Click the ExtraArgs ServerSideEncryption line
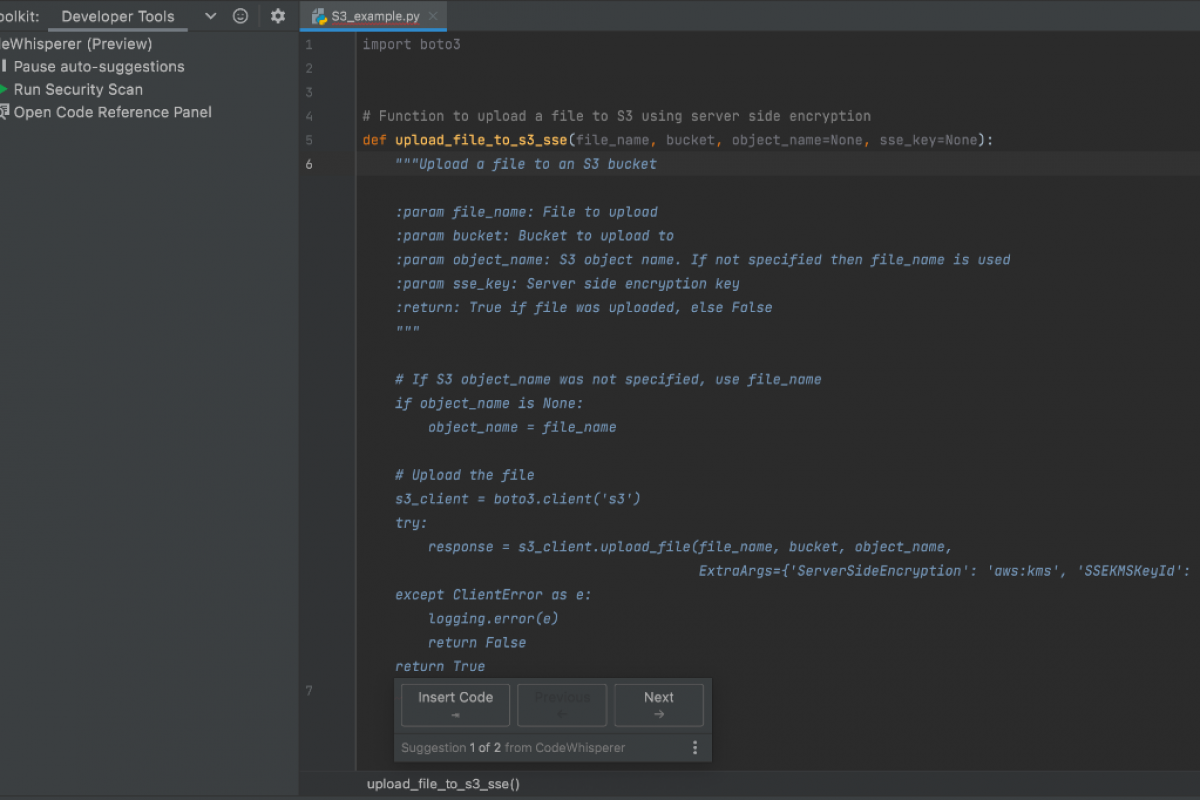This screenshot has width=1200, height=800. click(945, 571)
